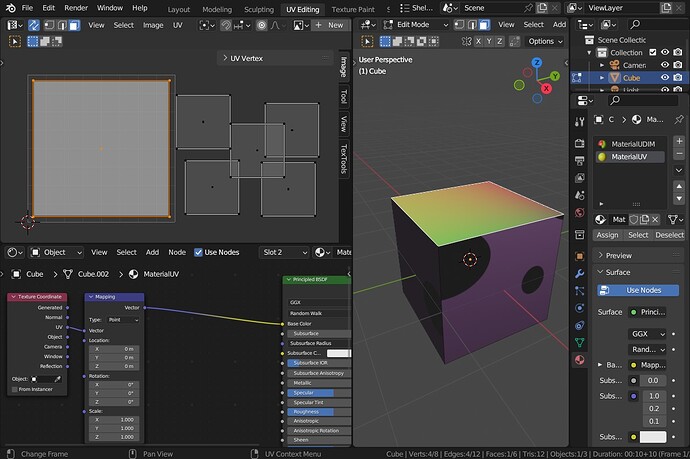The width and height of the screenshot is (690, 459).
Task: Hide the Camera in viewport
Action: point(665,65)
